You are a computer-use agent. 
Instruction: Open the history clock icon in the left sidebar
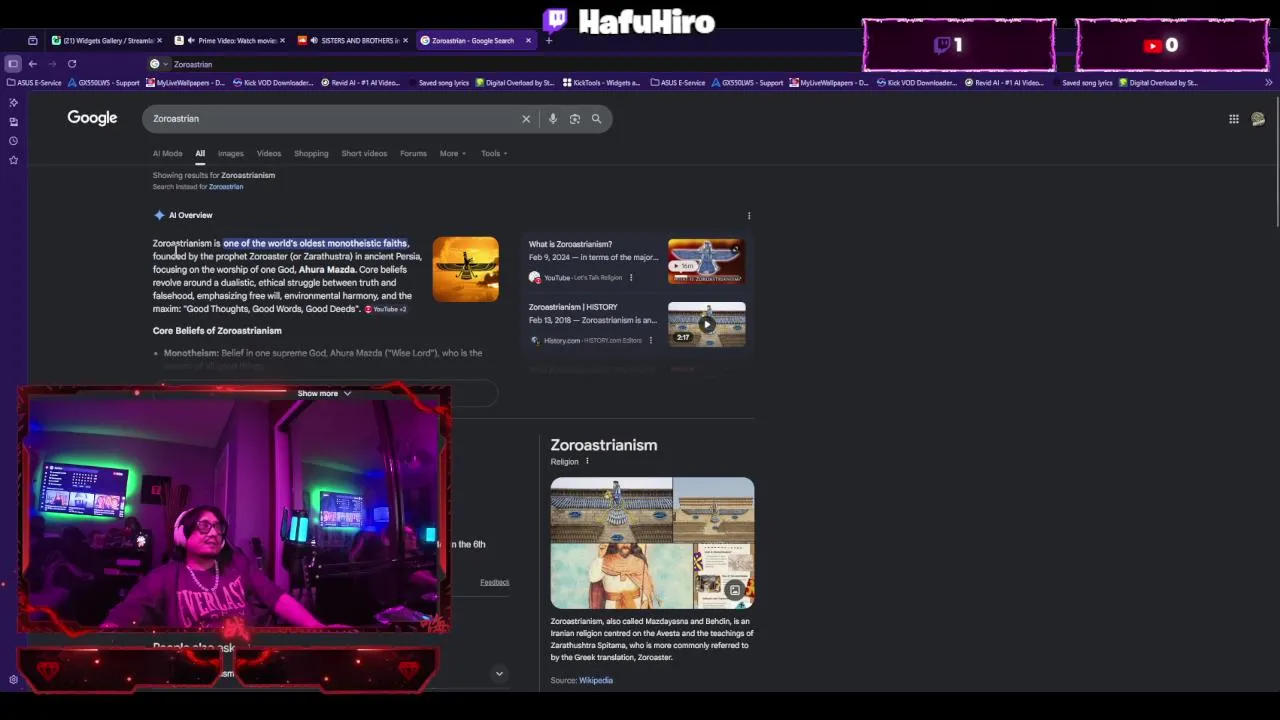[13, 141]
